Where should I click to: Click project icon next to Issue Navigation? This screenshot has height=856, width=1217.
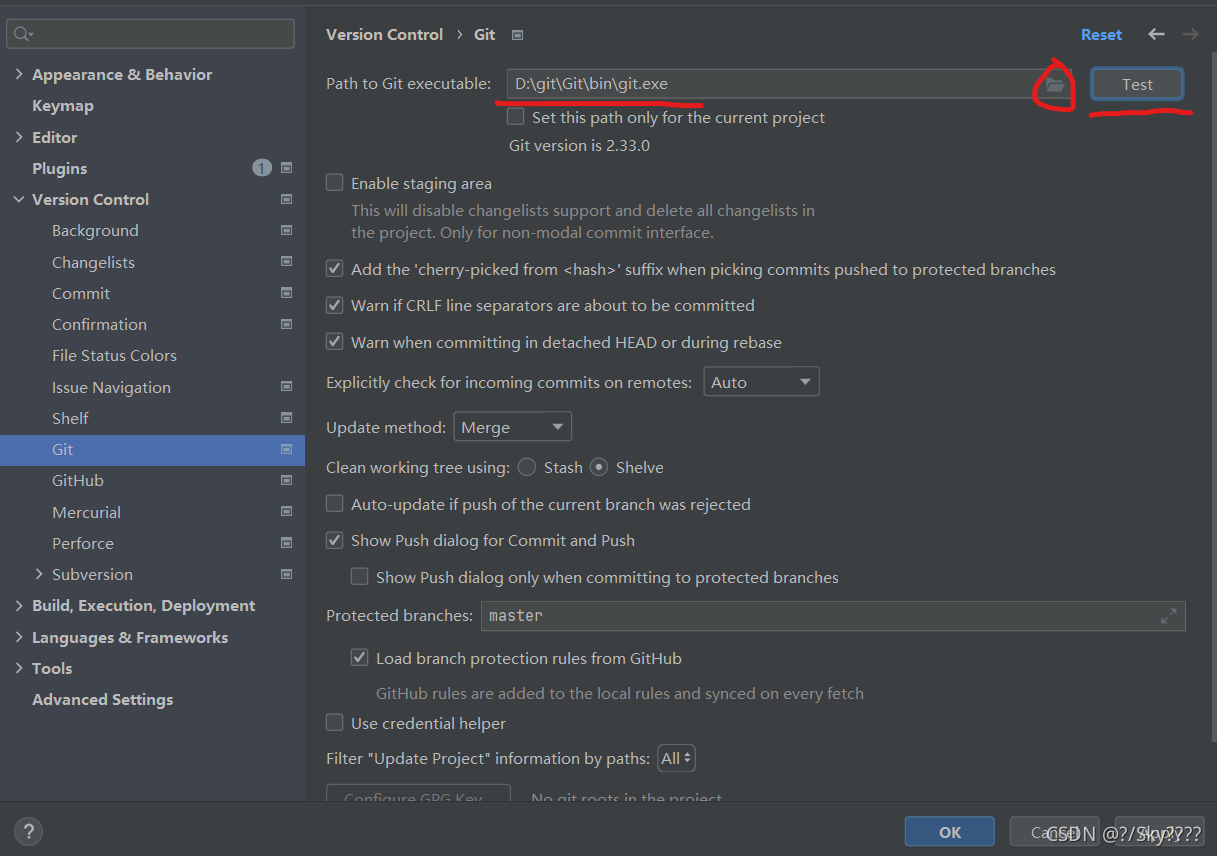287,387
